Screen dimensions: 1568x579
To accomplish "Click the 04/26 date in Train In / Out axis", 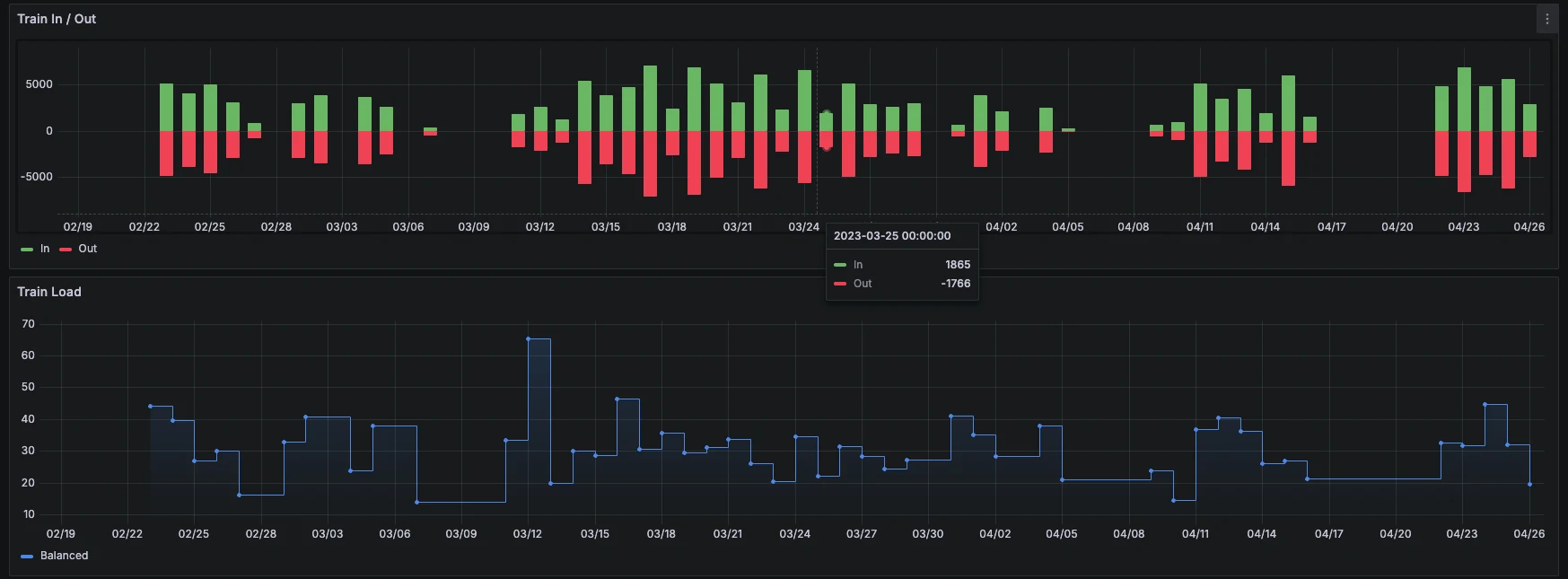I will pyautogui.click(x=1529, y=227).
